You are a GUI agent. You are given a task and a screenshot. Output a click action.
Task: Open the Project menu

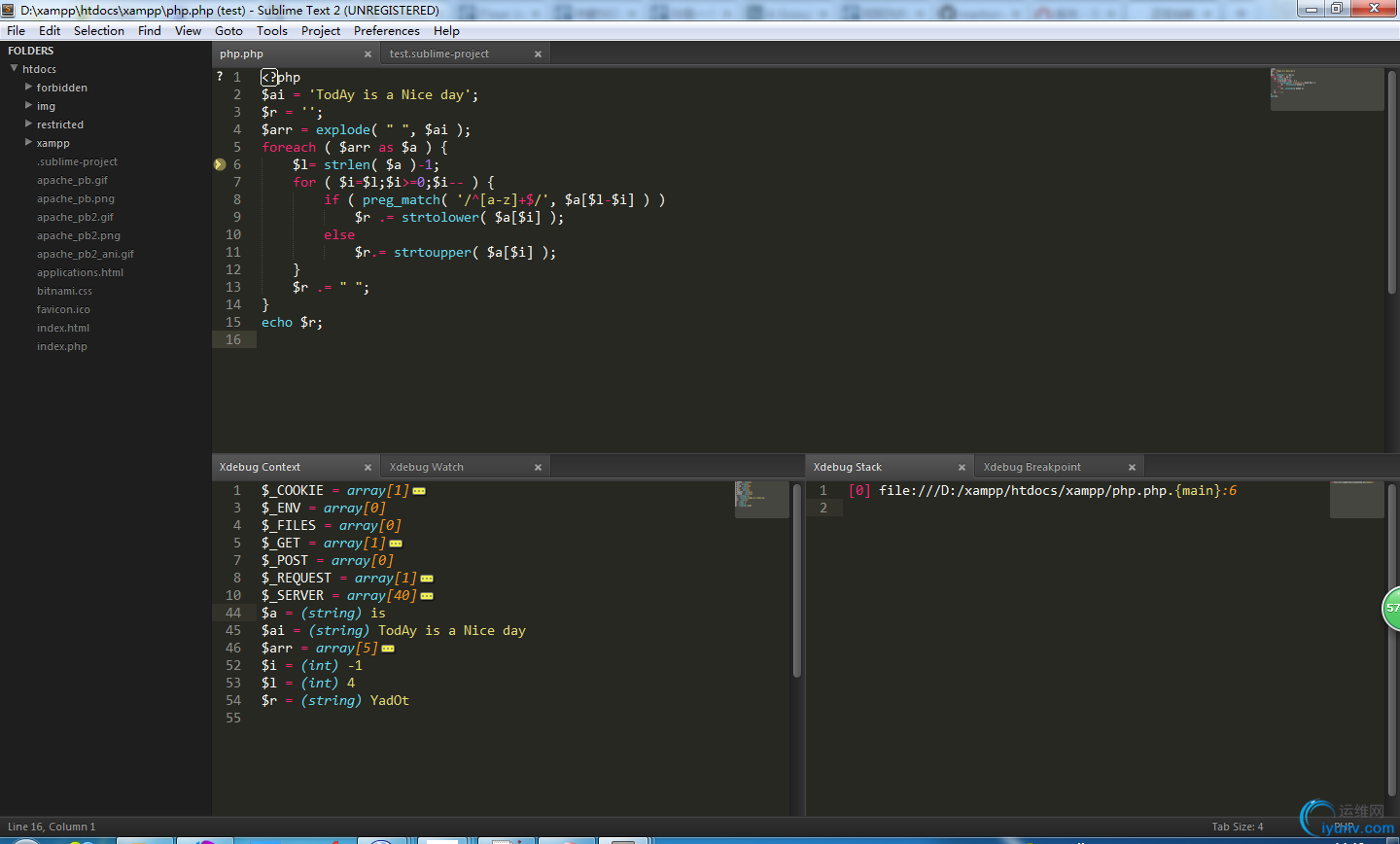(321, 31)
